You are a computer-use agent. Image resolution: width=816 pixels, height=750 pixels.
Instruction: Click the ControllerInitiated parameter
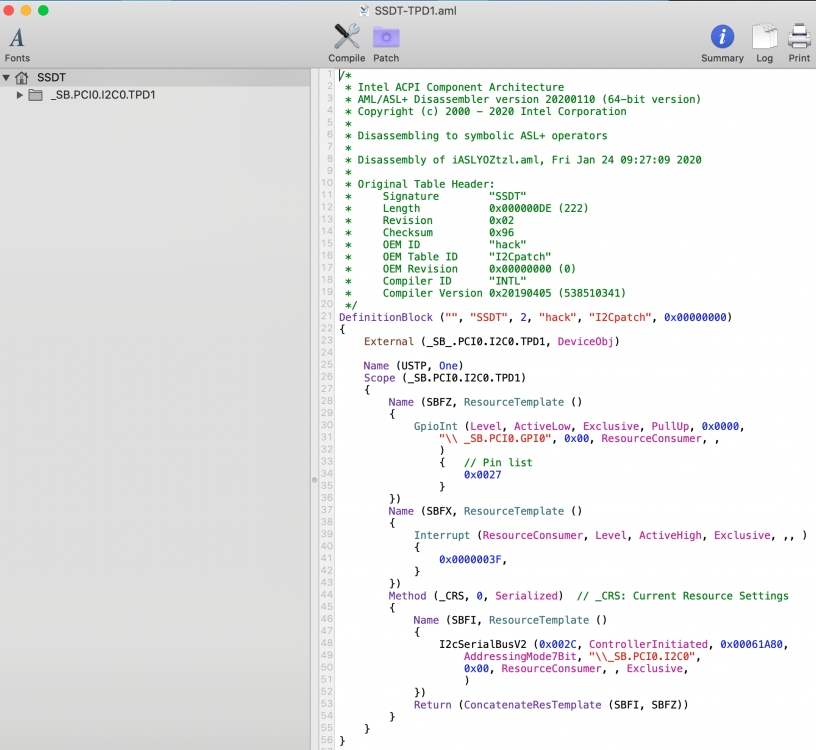tap(648, 644)
